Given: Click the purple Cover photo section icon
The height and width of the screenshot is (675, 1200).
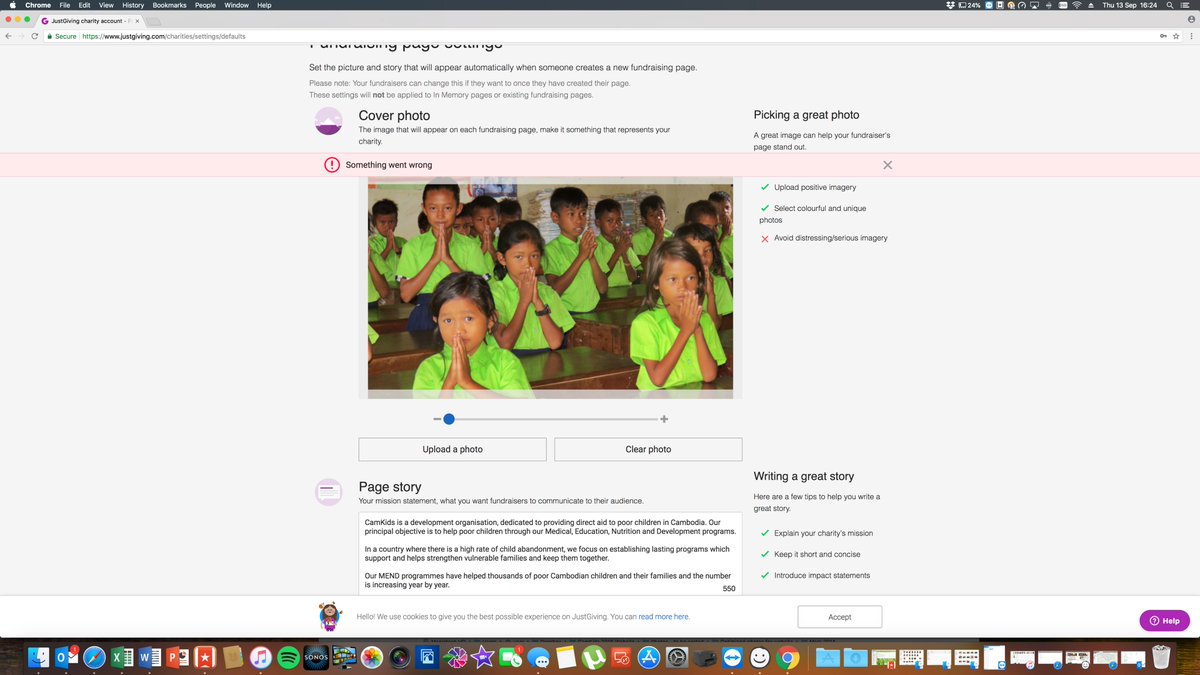Looking at the screenshot, I should [328, 121].
